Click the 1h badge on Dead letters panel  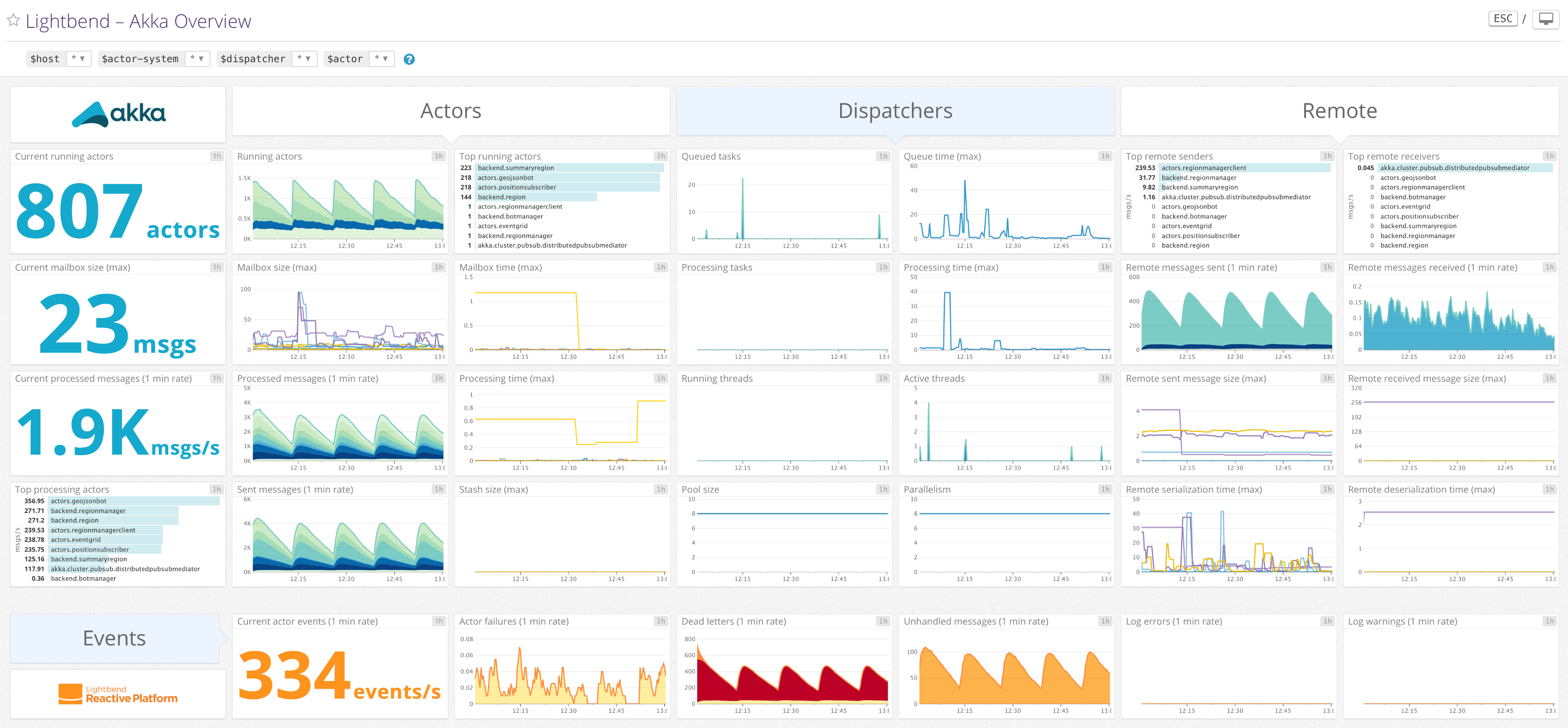tap(883, 621)
